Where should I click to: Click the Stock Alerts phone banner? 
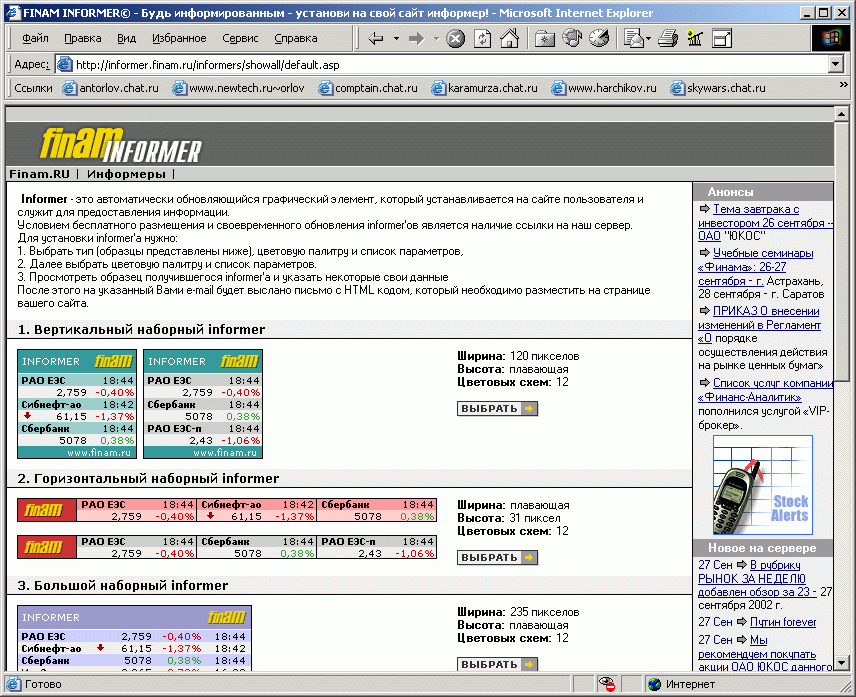(x=763, y=485)
